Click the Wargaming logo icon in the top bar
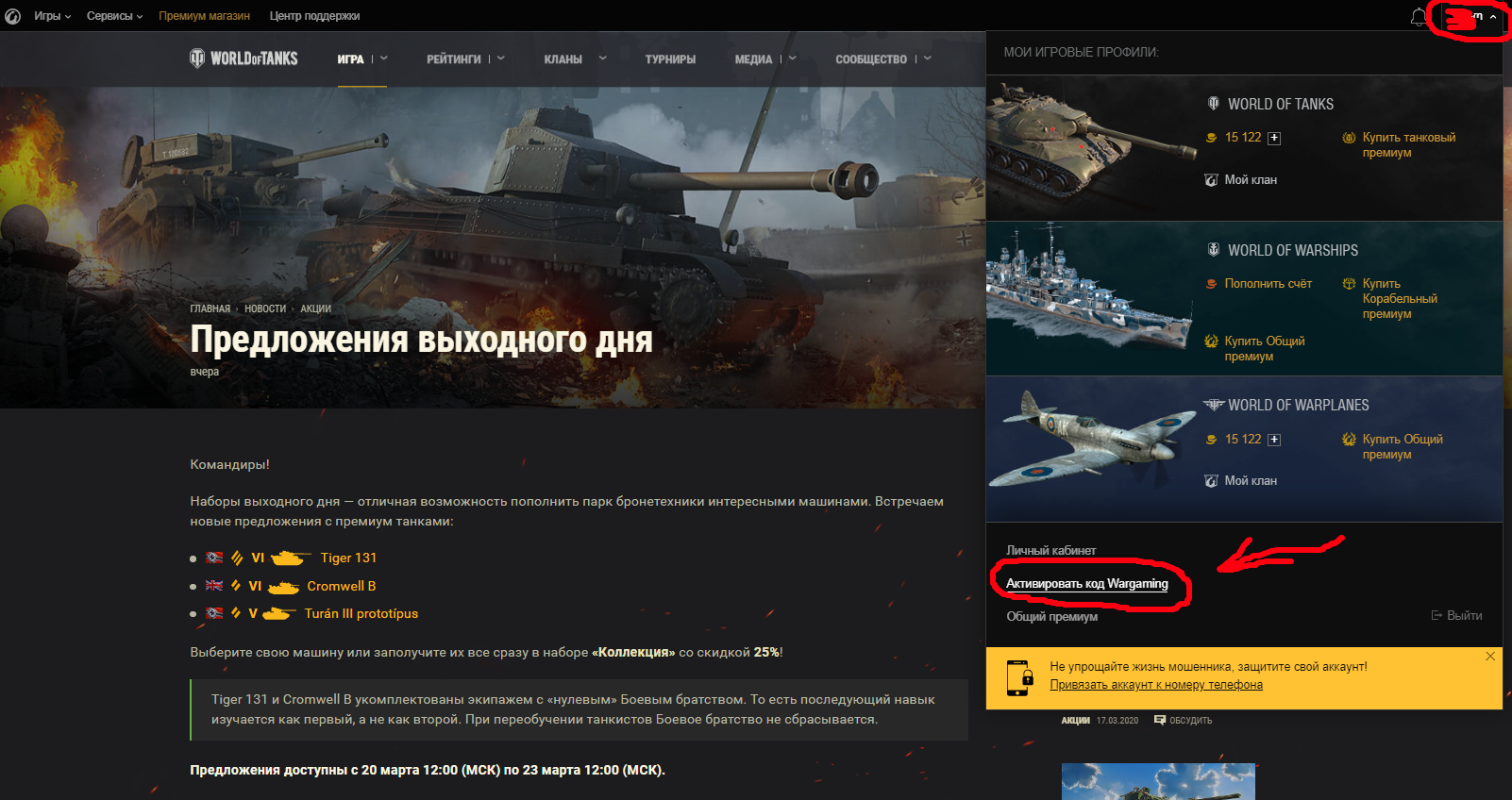This screenshot has width=1512, height=800. pyautogui.click(x=12, y=16)
